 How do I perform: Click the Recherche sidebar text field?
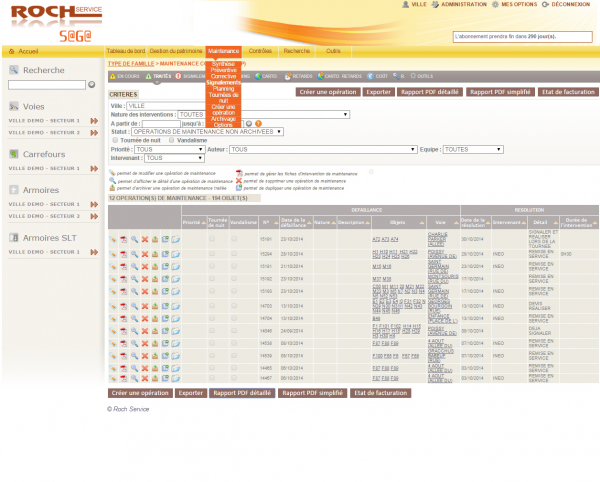(x=47, y=85)
